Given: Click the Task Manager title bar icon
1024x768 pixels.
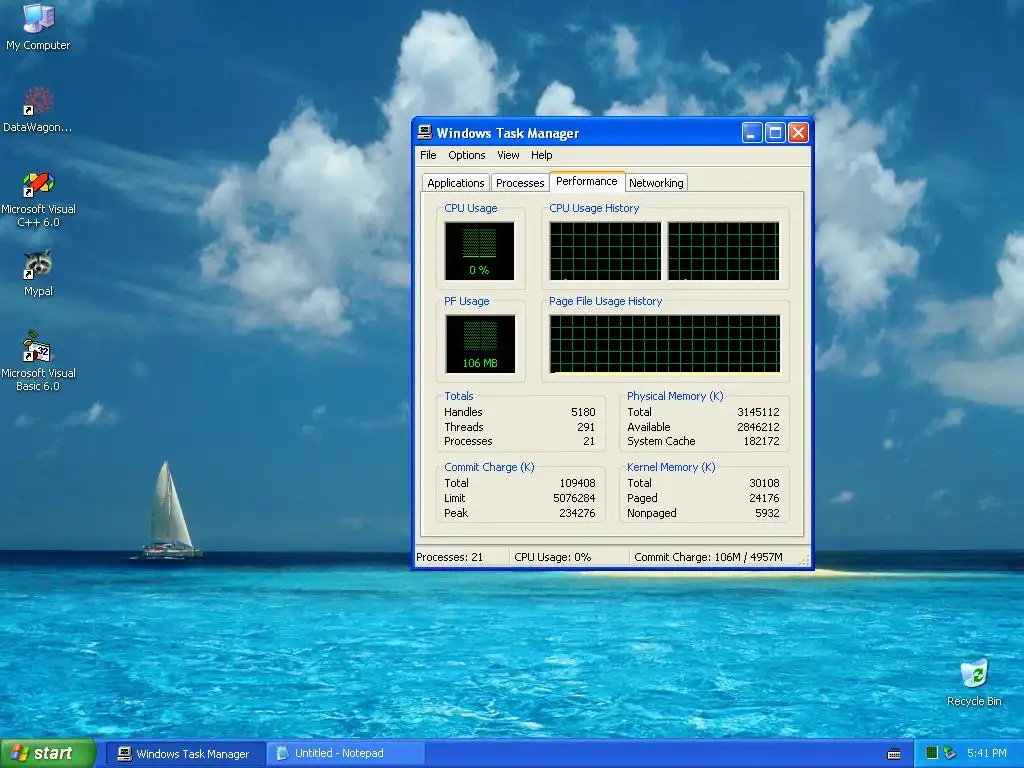Looking at the screenshot, I should pos(424,133).
